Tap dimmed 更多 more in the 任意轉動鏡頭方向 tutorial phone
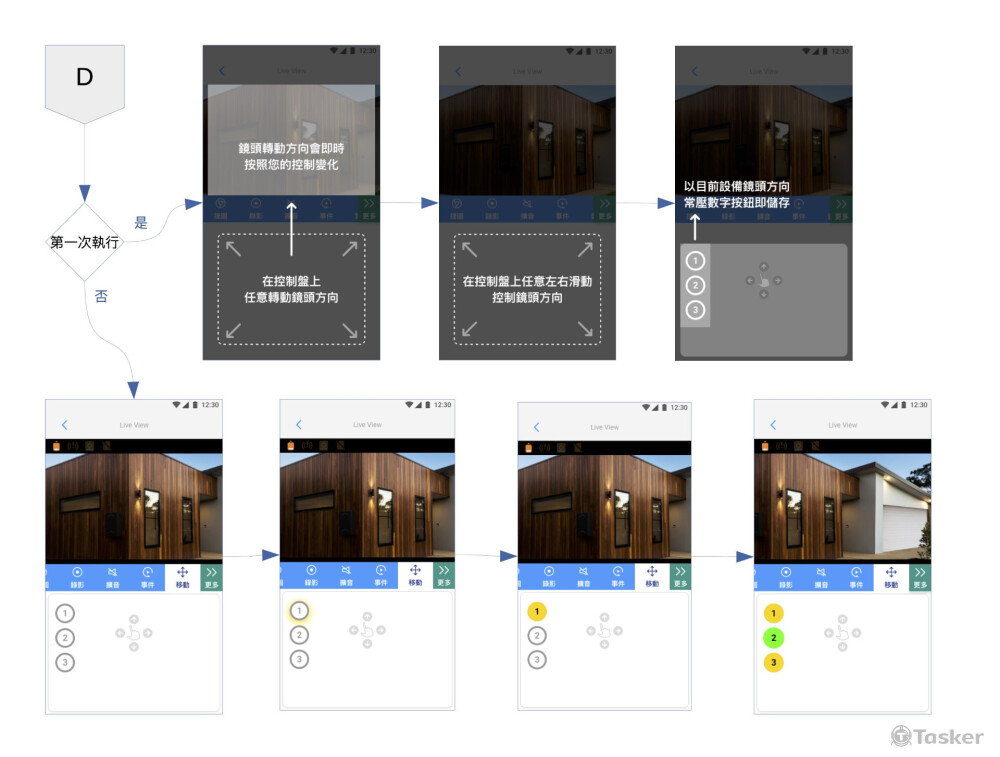The height and width of the screenshot is (757, 1000). pyautogui.click(x=369, y=209)
